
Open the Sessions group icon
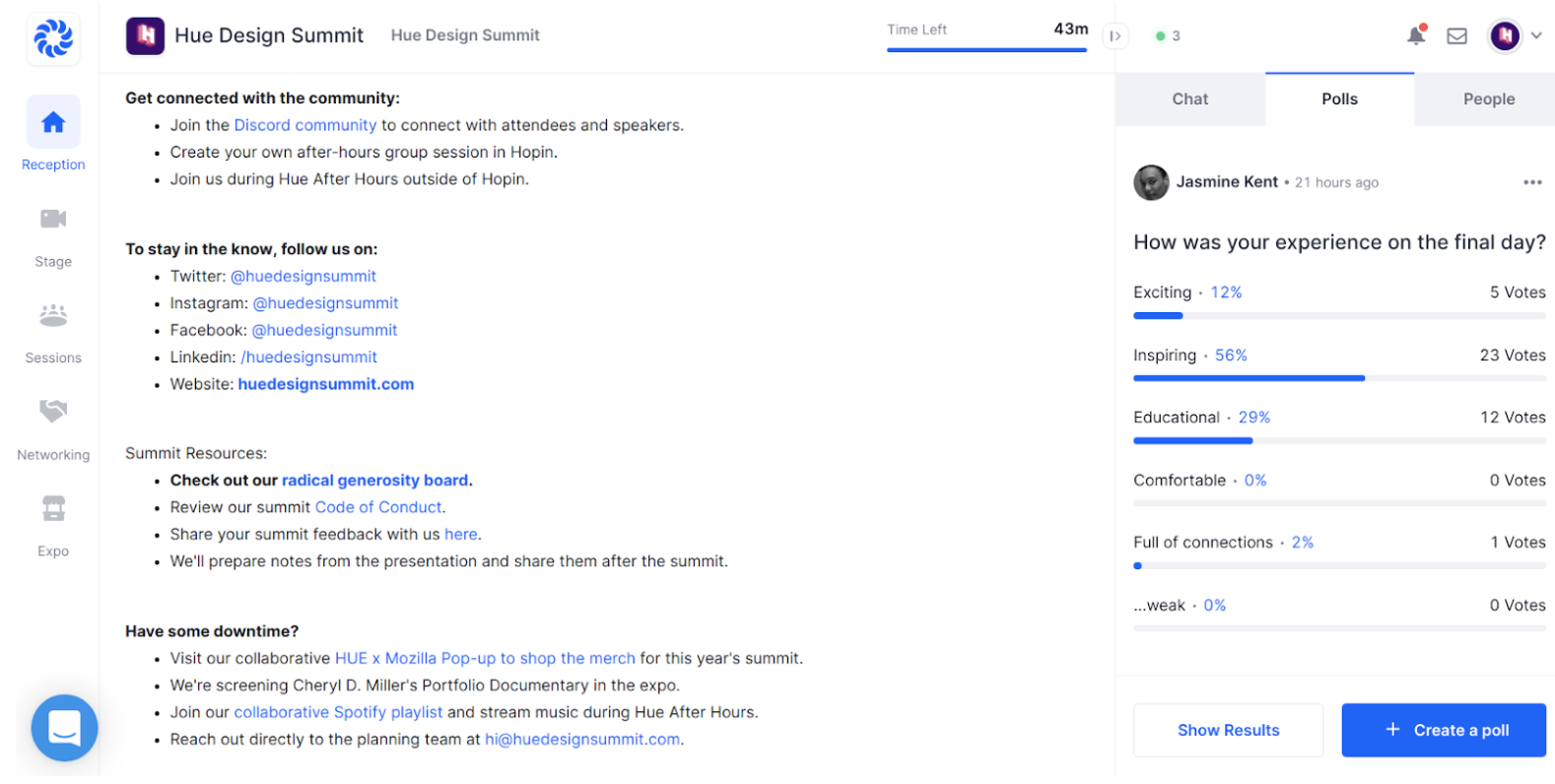point(53,315)
